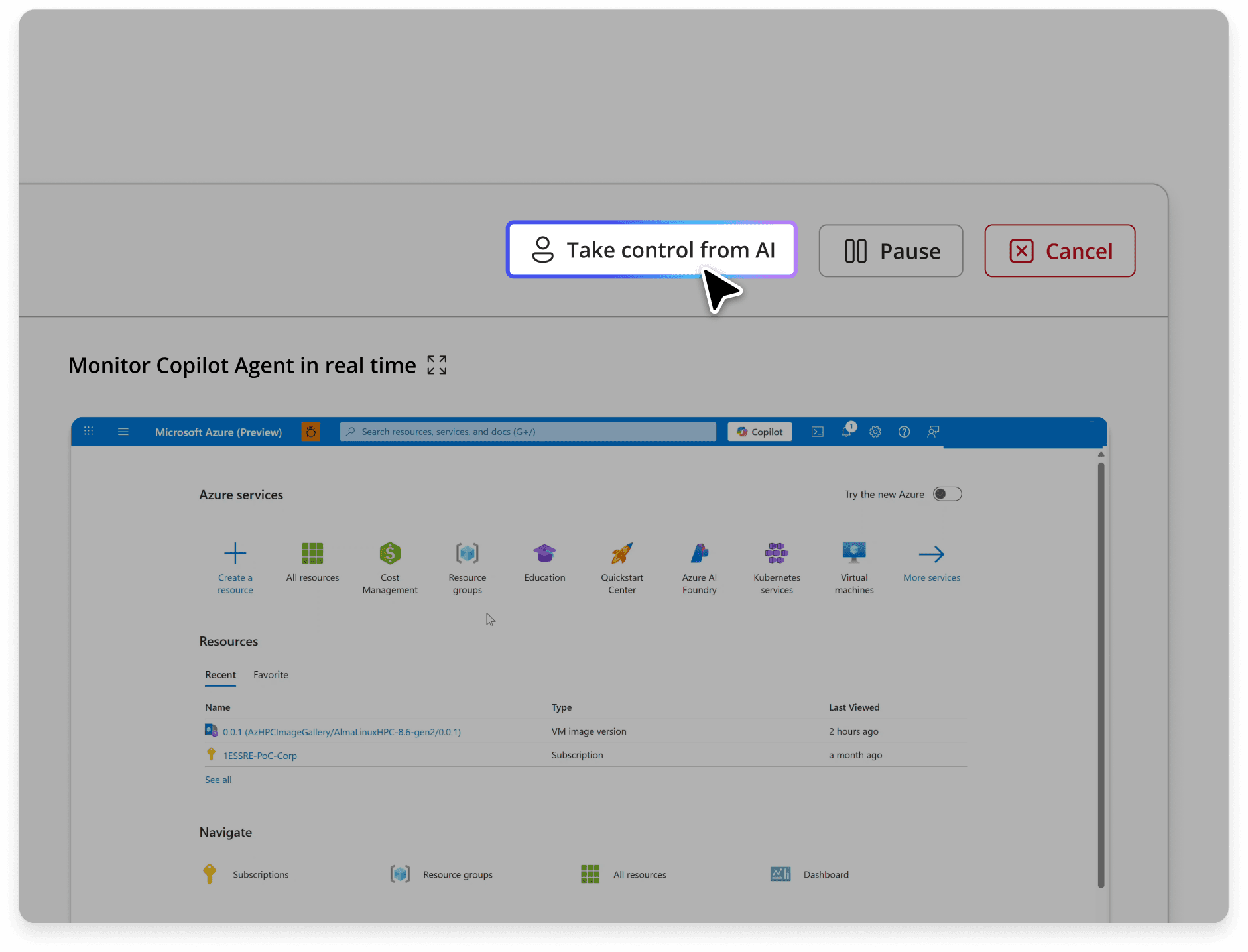Click See all resources link
The image size is (1248, 952).
(218, 780)
